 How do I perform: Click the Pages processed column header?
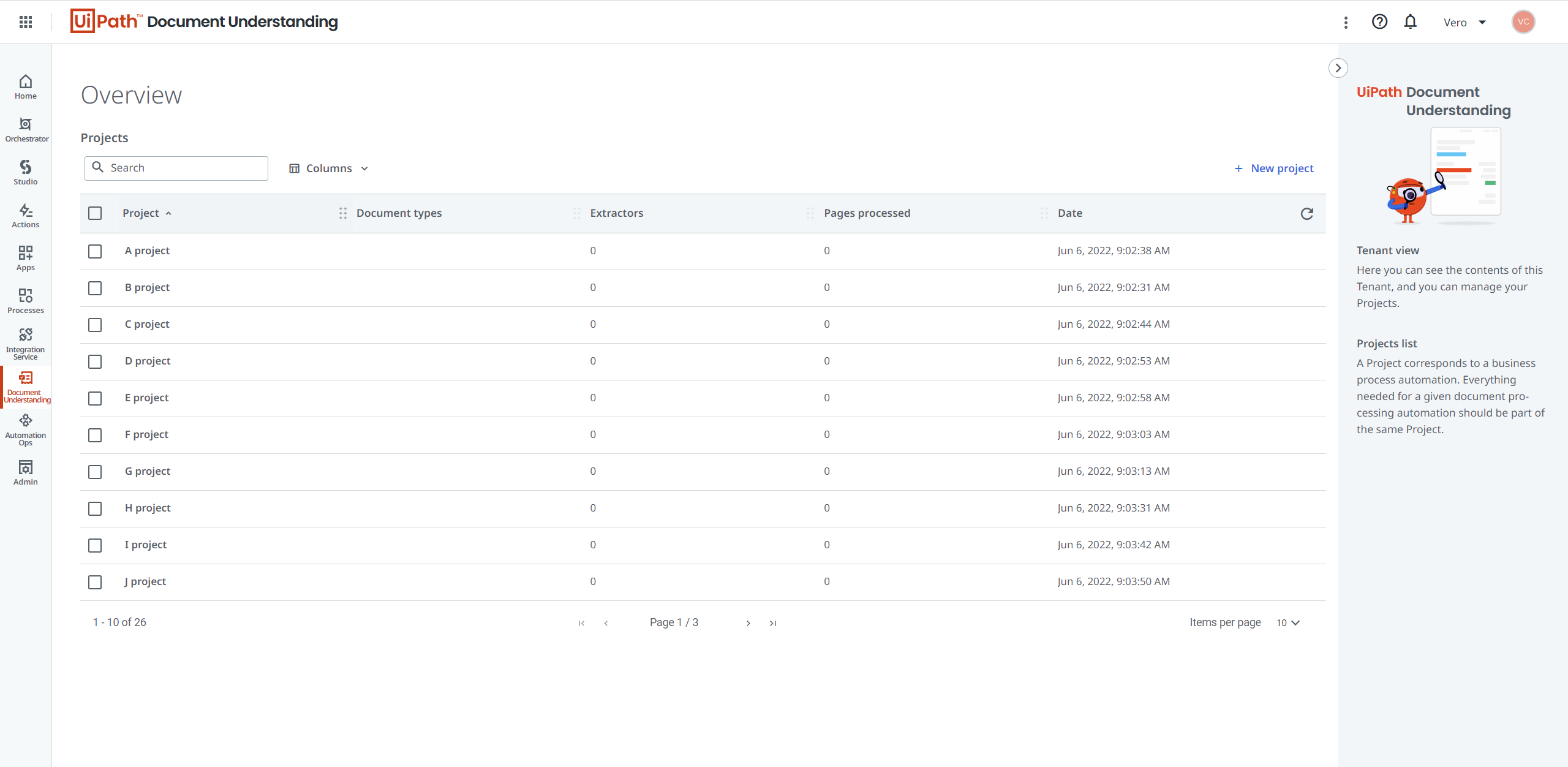(x=867, y=213)
